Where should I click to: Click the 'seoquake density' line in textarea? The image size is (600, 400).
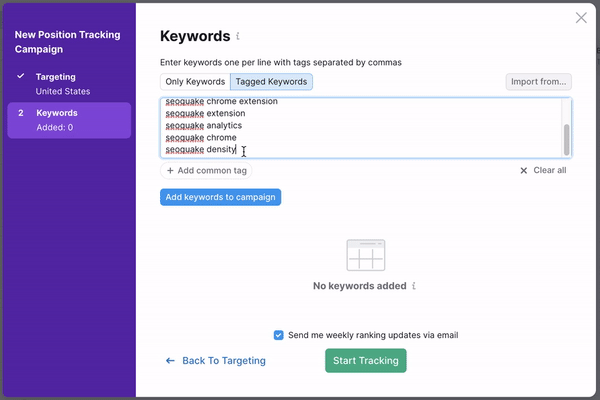[201, 149]
